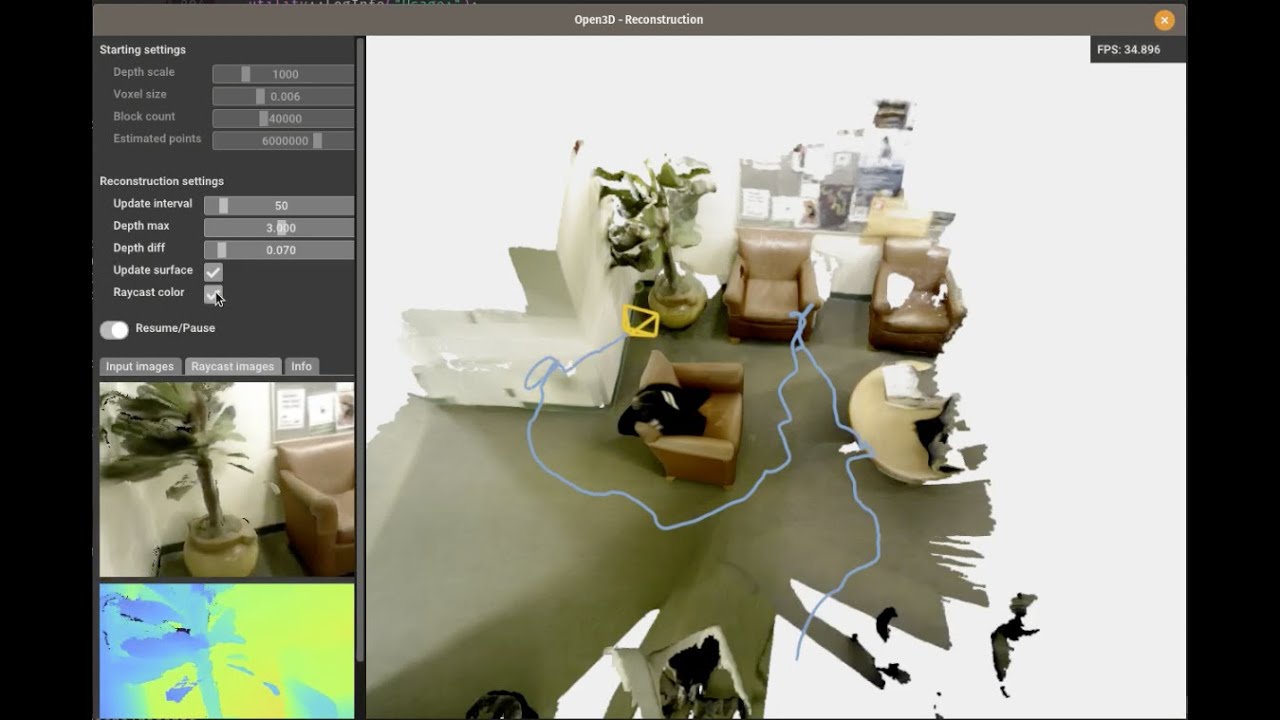Click the Resume/Pause label
Image resolution: width=1280 pixels, height=720 pixels.
[175, 328]
